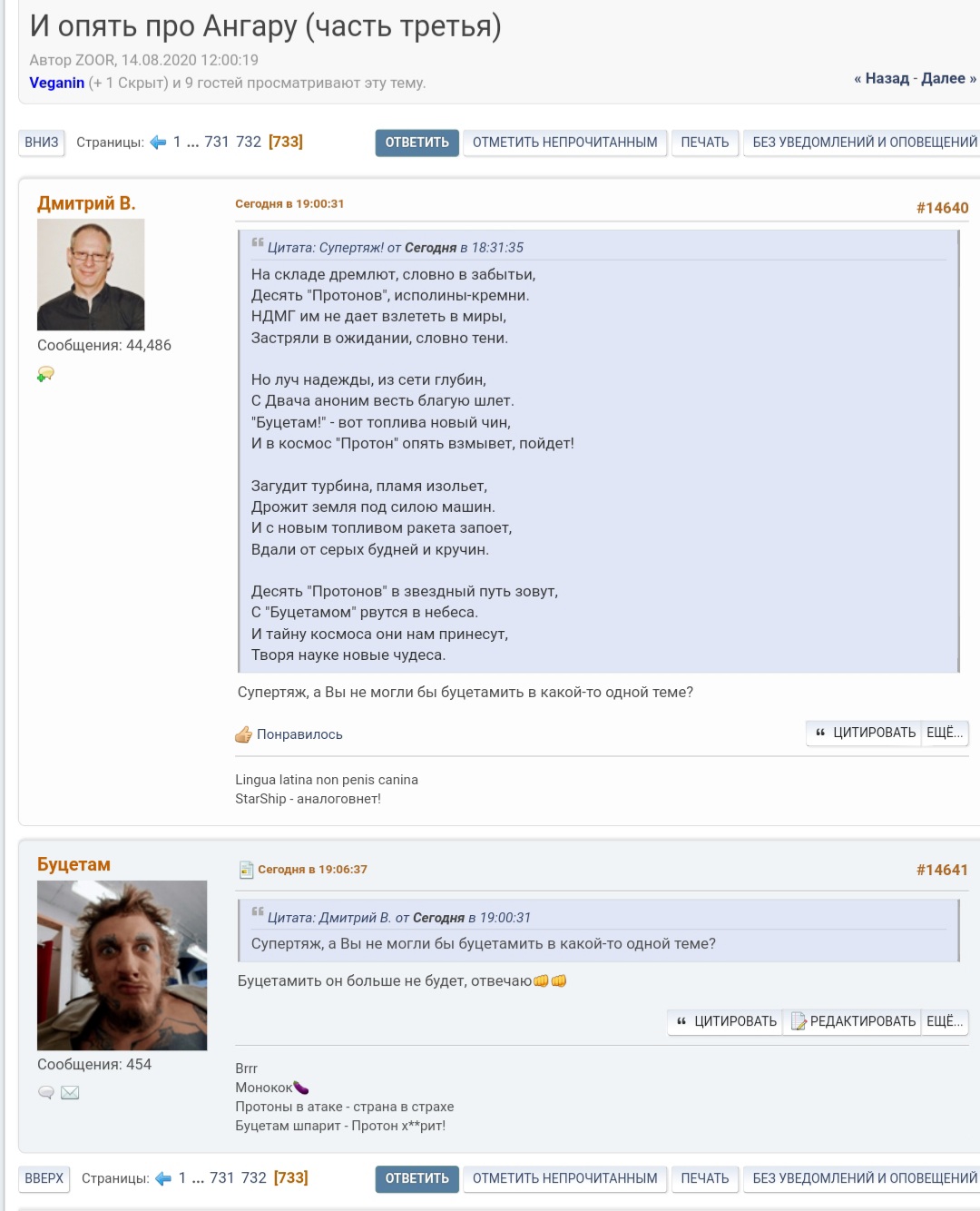Open the Далее » next topic link
Viewport: 980px width, 1211px height.
[x=948, y=78]
